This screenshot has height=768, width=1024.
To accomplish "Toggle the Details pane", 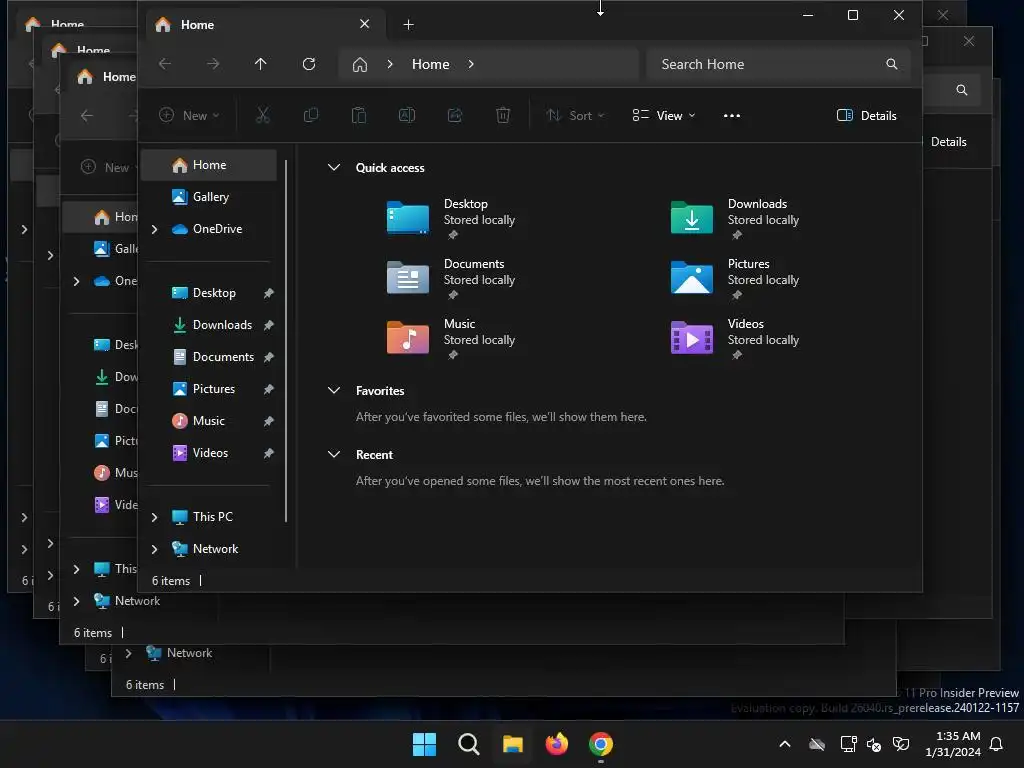I will (867, 116).
